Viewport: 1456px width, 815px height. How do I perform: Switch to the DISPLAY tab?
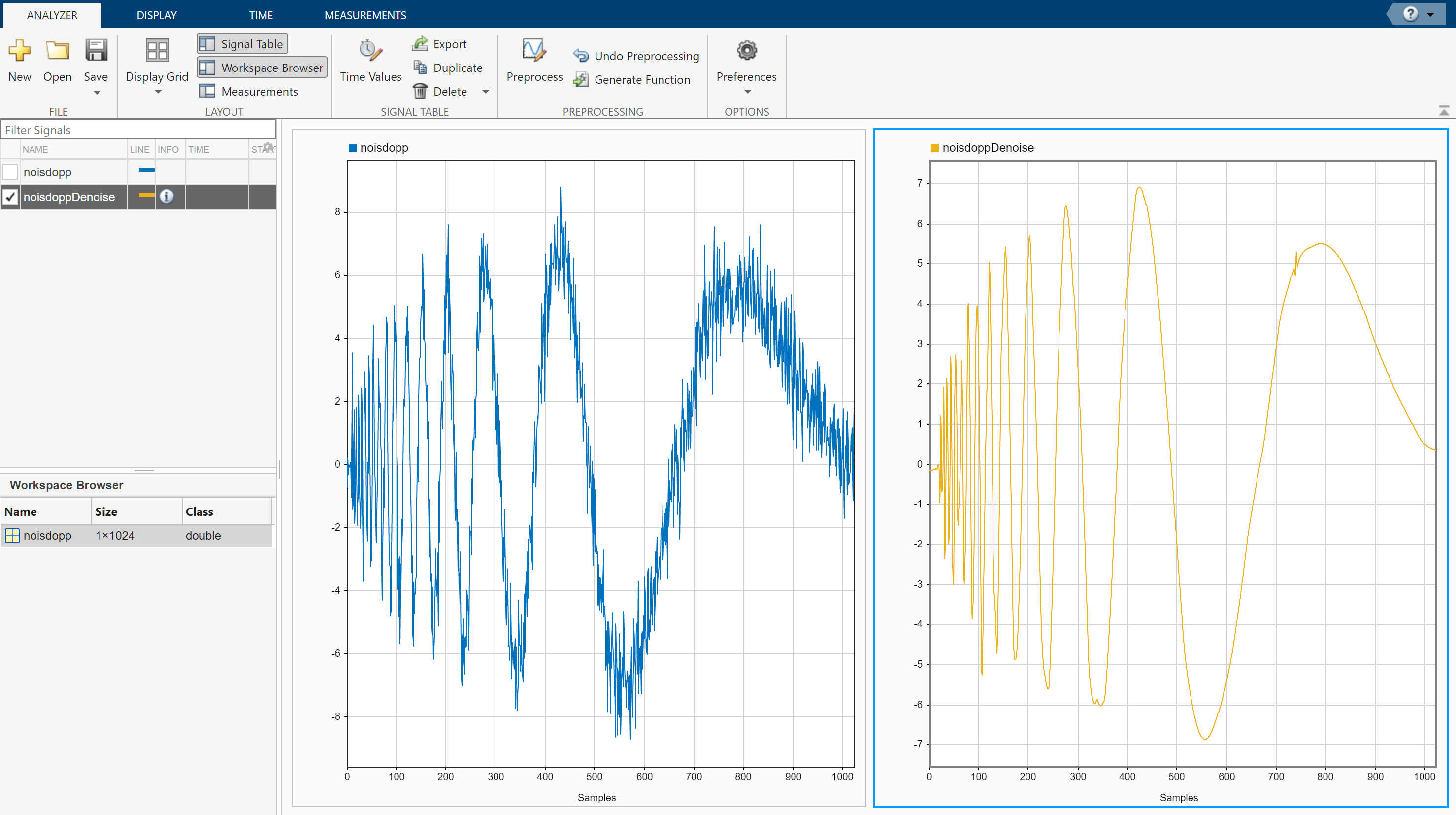(157, 15)
